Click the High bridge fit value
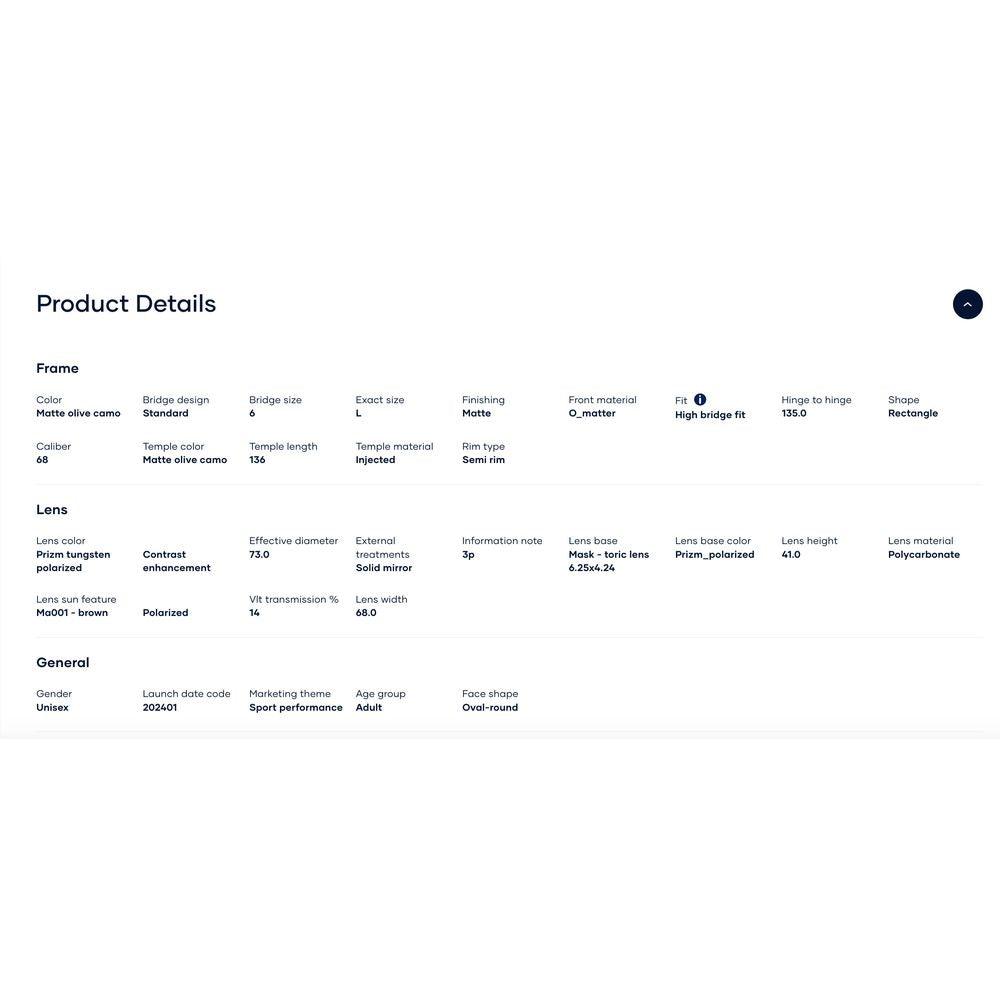Viewport: 1000px width, 1000px height. click(x=710, y=415)
